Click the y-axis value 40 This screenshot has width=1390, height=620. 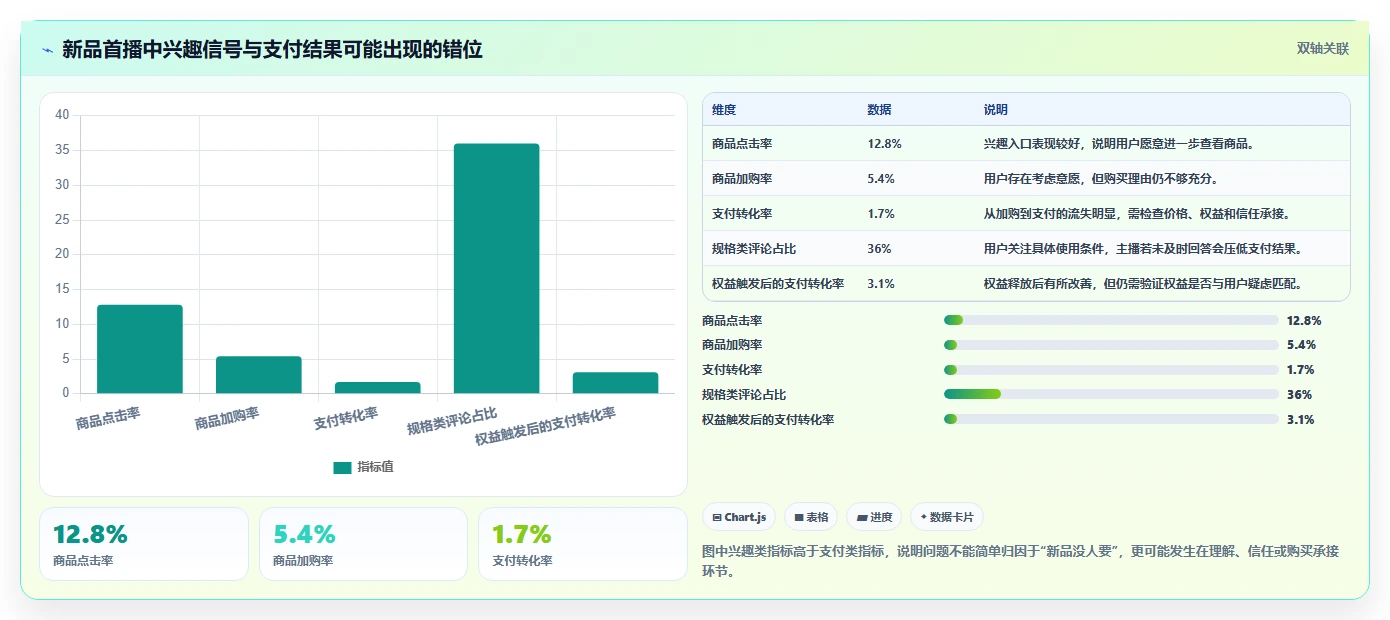pos(62,115)
